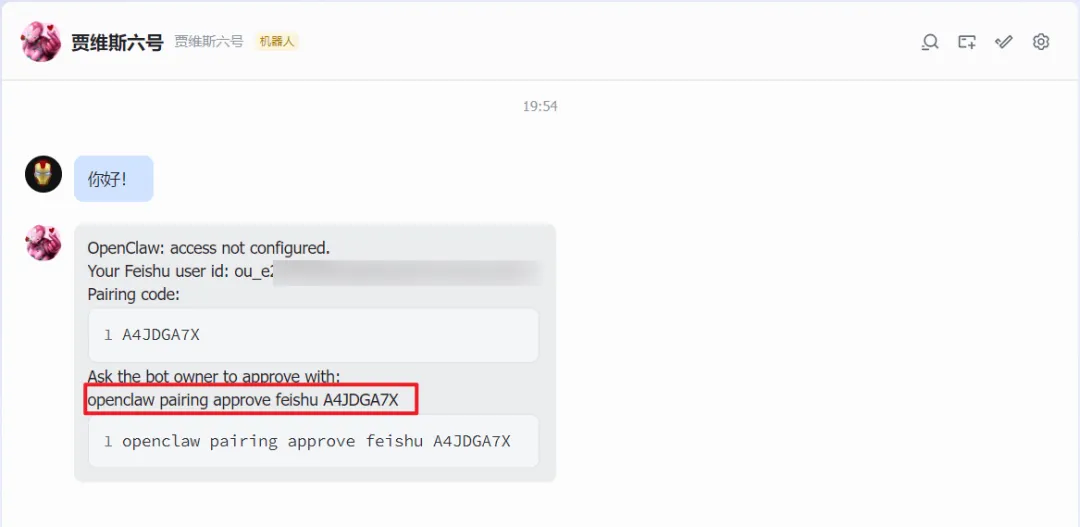
Task: Open the checkmark task icon in header
Action: 1004,42
